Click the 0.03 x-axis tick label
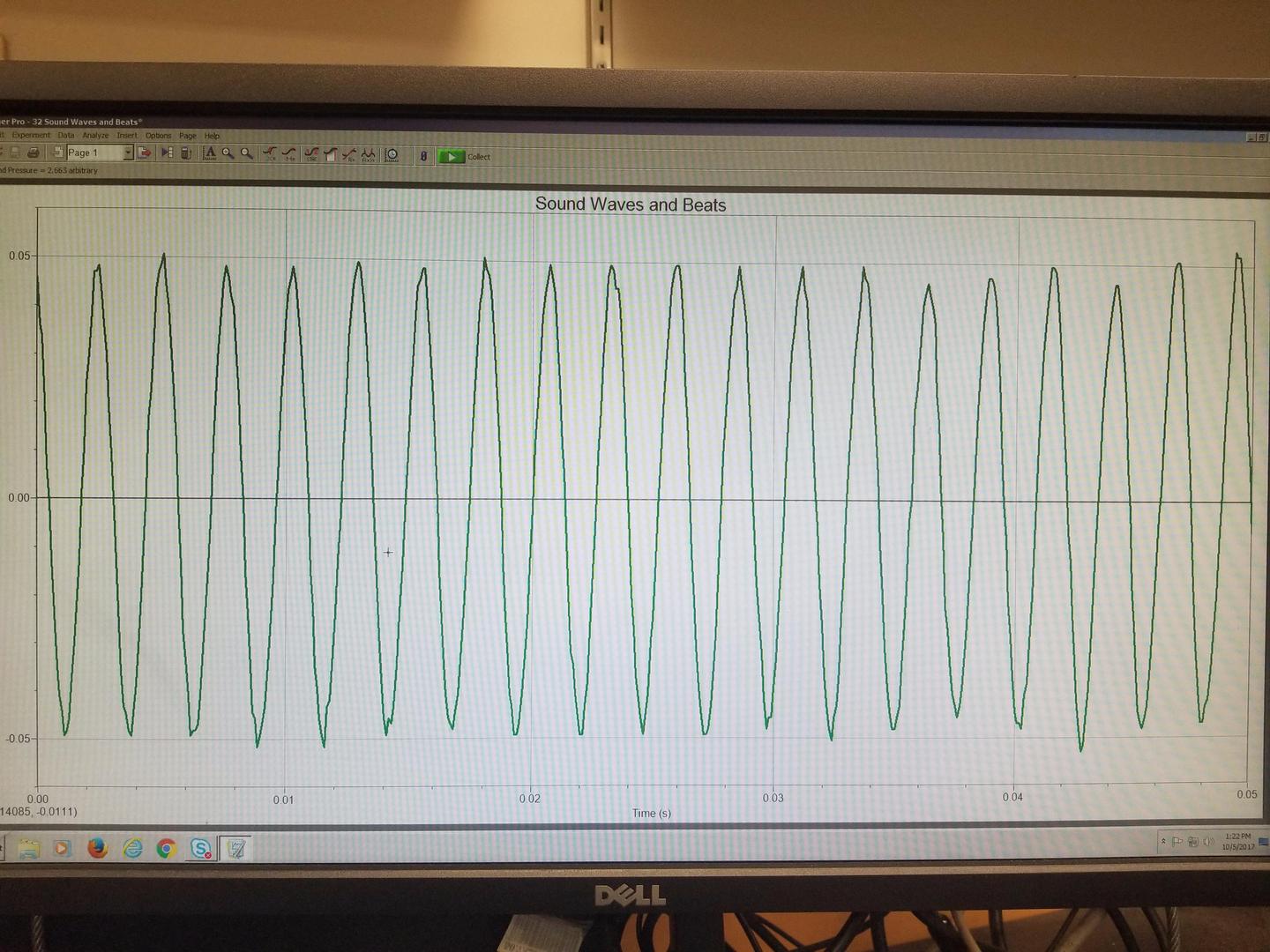The height and width of the screenshot is (952, 1270). [x=773, y=798]
